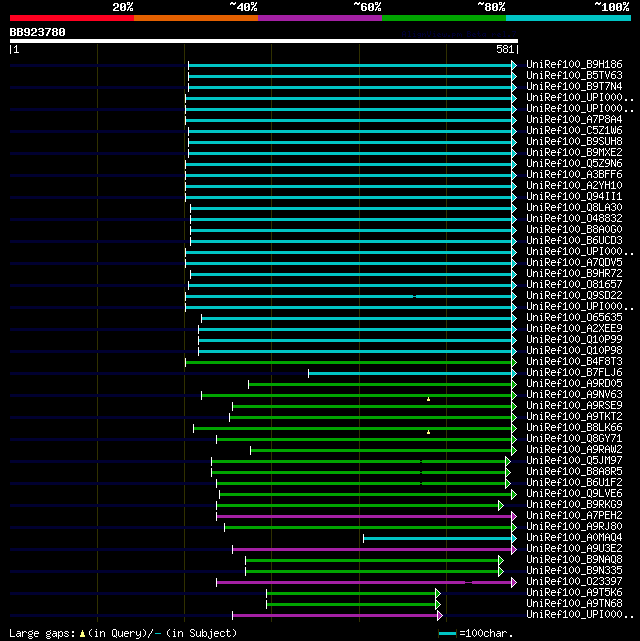Select hit label UniRef100_Q5Z9N6

[574, 164]
